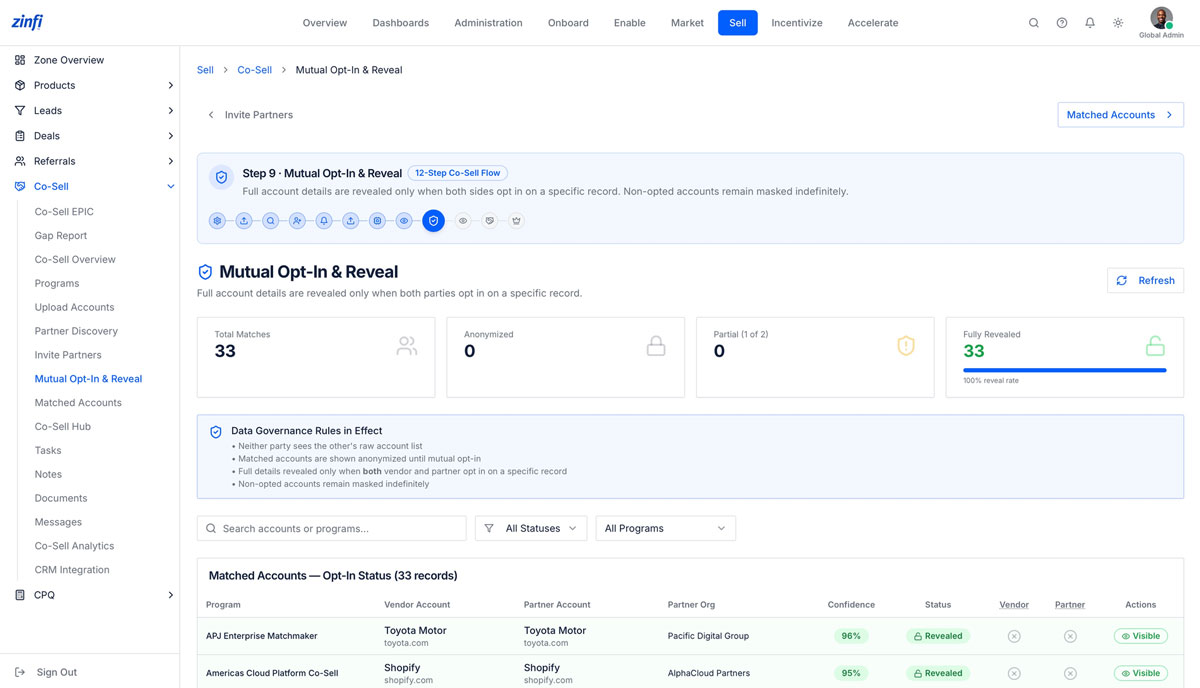Open the Sell breadcrumb link
This screenshot has width=1200, height=688.
tap(205, 70)
